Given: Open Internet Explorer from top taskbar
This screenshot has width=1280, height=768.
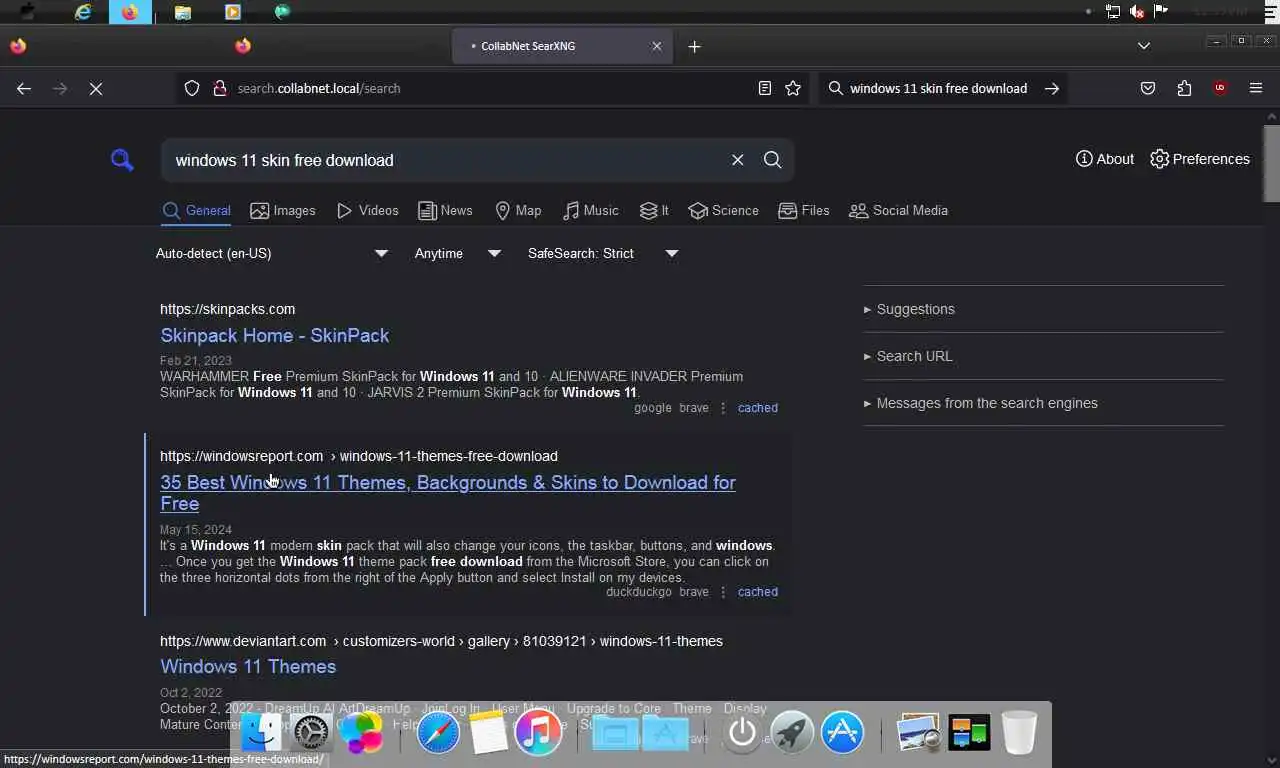Looking at the screenshot, I should (x=83, y=12).
